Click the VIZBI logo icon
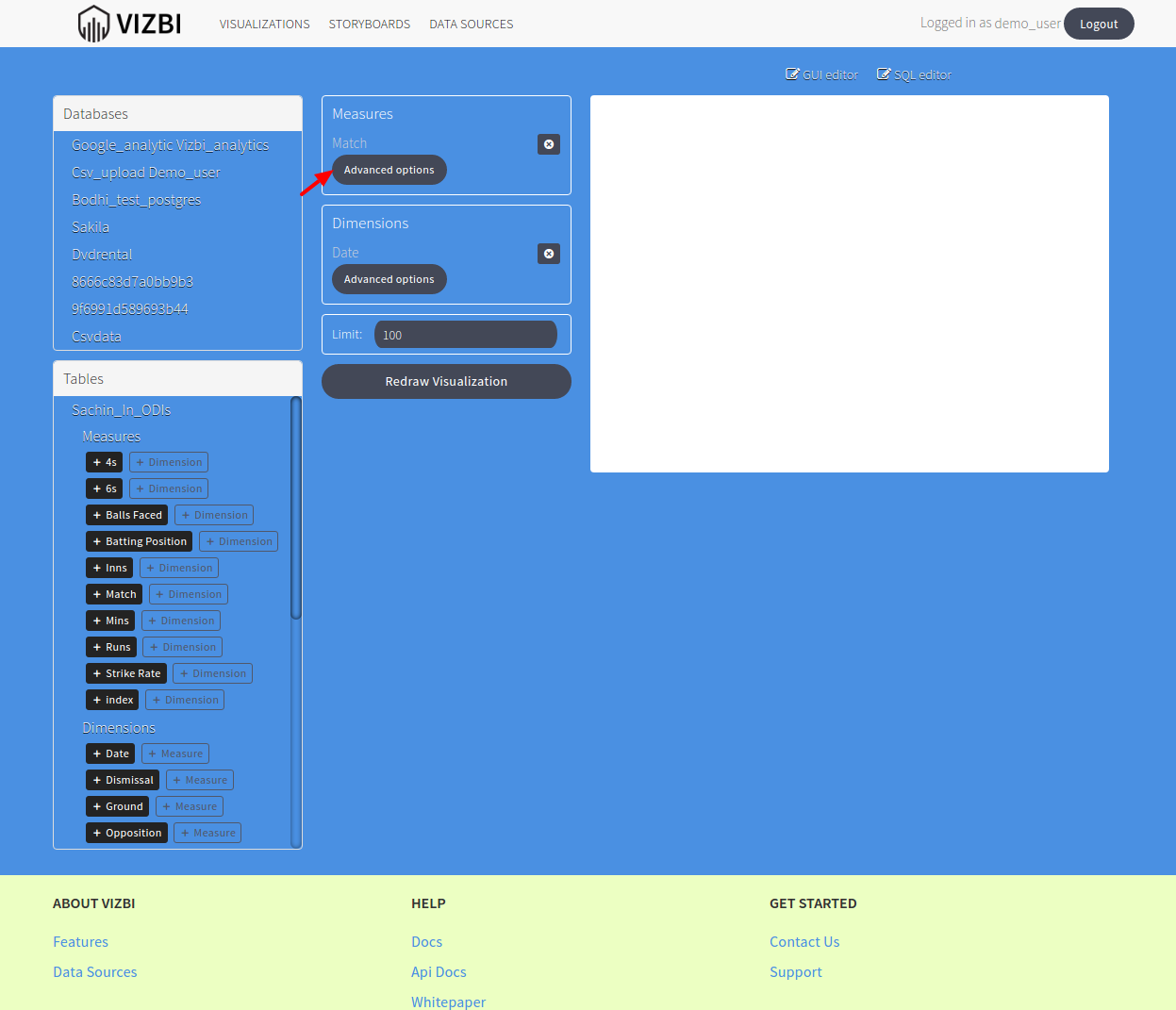The width and height of the screenshot is (1176, 1010). click(x=93, y=24)
